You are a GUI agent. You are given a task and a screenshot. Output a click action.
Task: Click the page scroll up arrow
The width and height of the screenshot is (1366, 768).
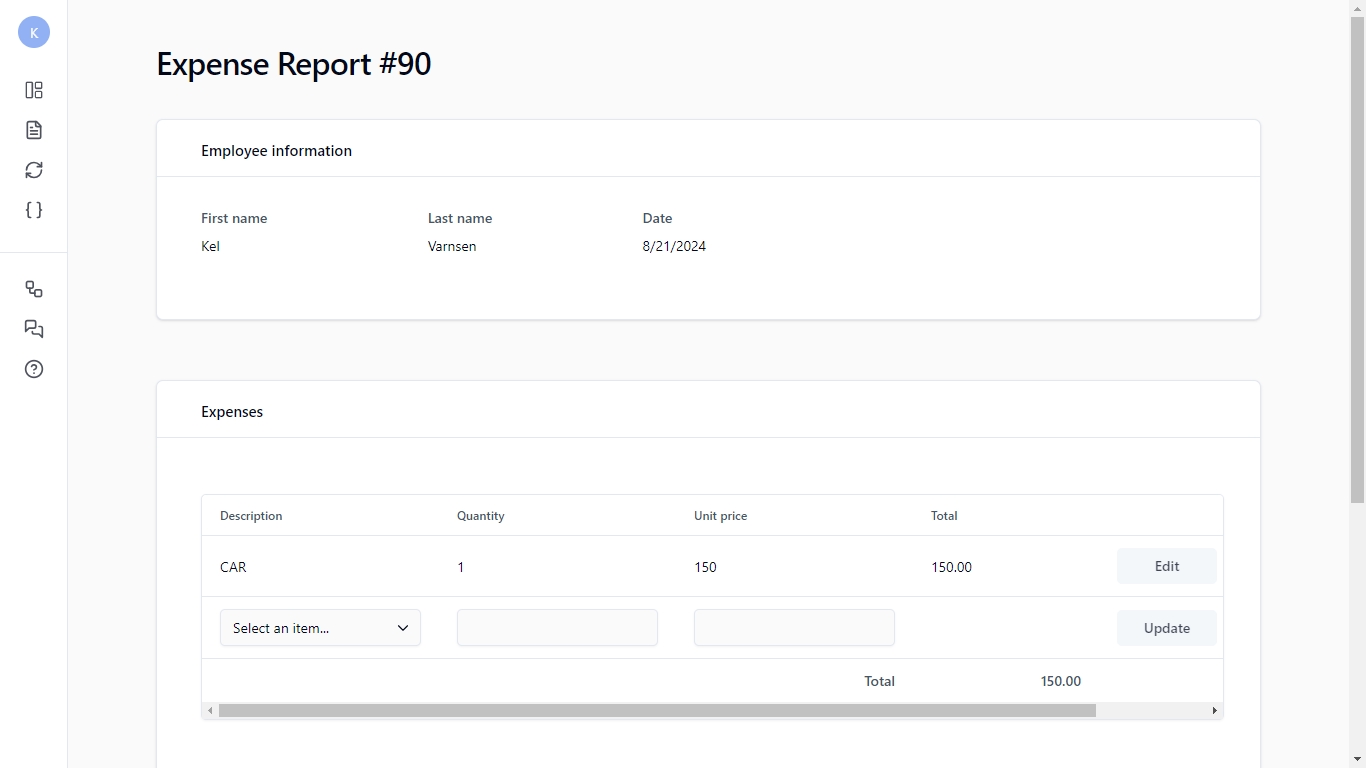(x=1357, y=8)
